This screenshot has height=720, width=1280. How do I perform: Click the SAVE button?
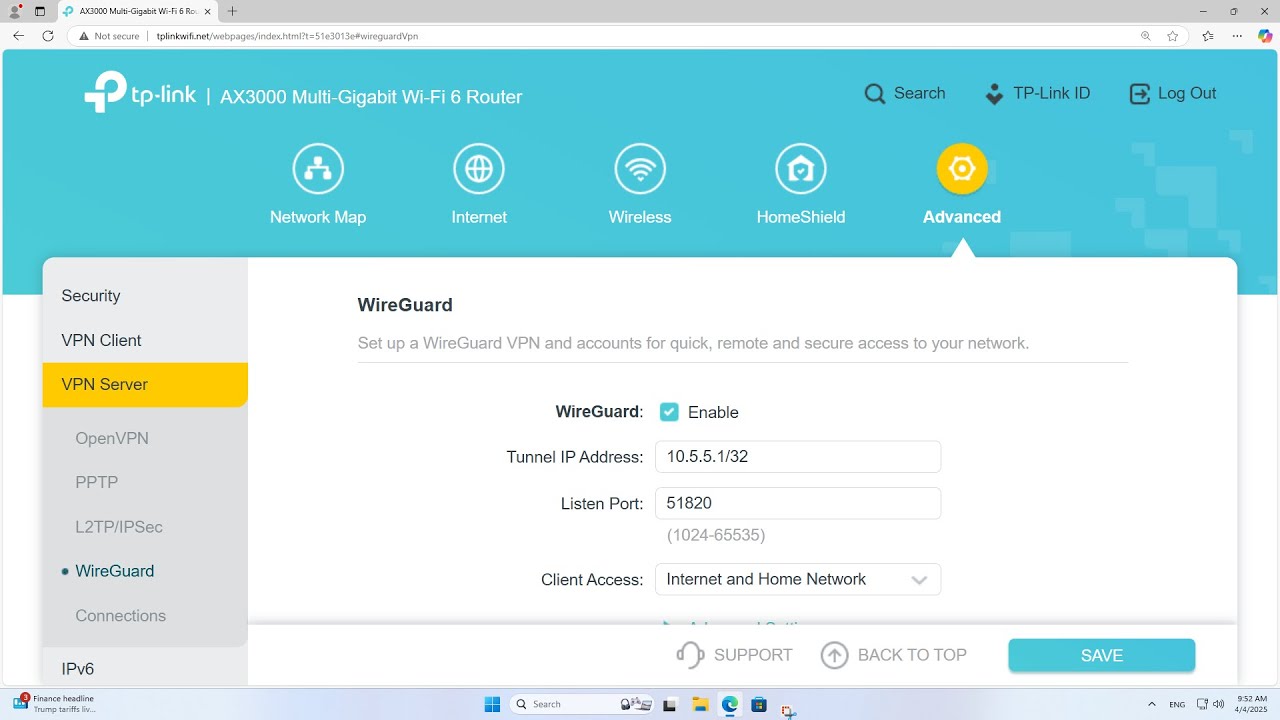[x=1102, y=655]
